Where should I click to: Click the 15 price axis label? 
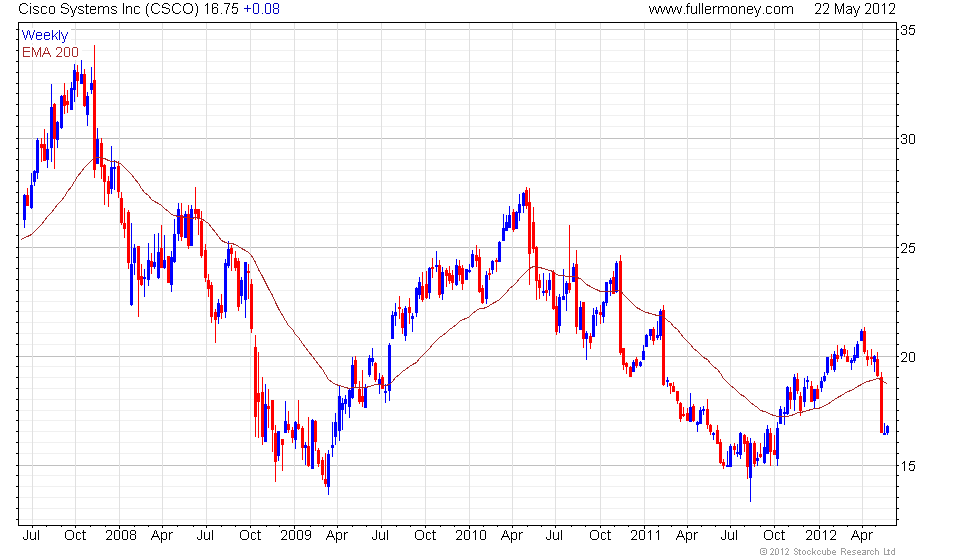[x=908, y=466]
